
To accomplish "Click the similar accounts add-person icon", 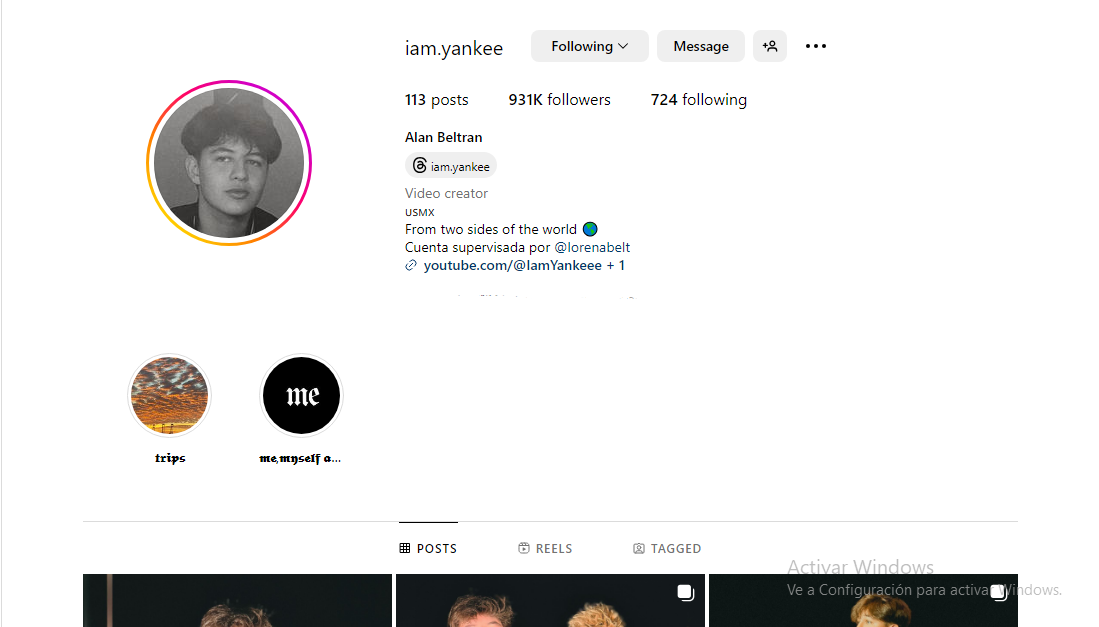I will tap(770, 46).
